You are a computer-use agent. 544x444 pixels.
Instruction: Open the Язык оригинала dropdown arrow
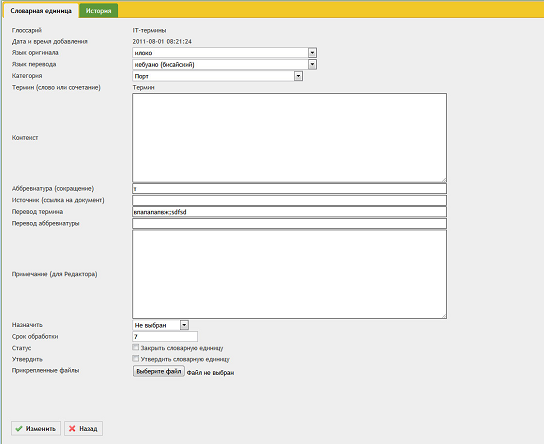312,53
